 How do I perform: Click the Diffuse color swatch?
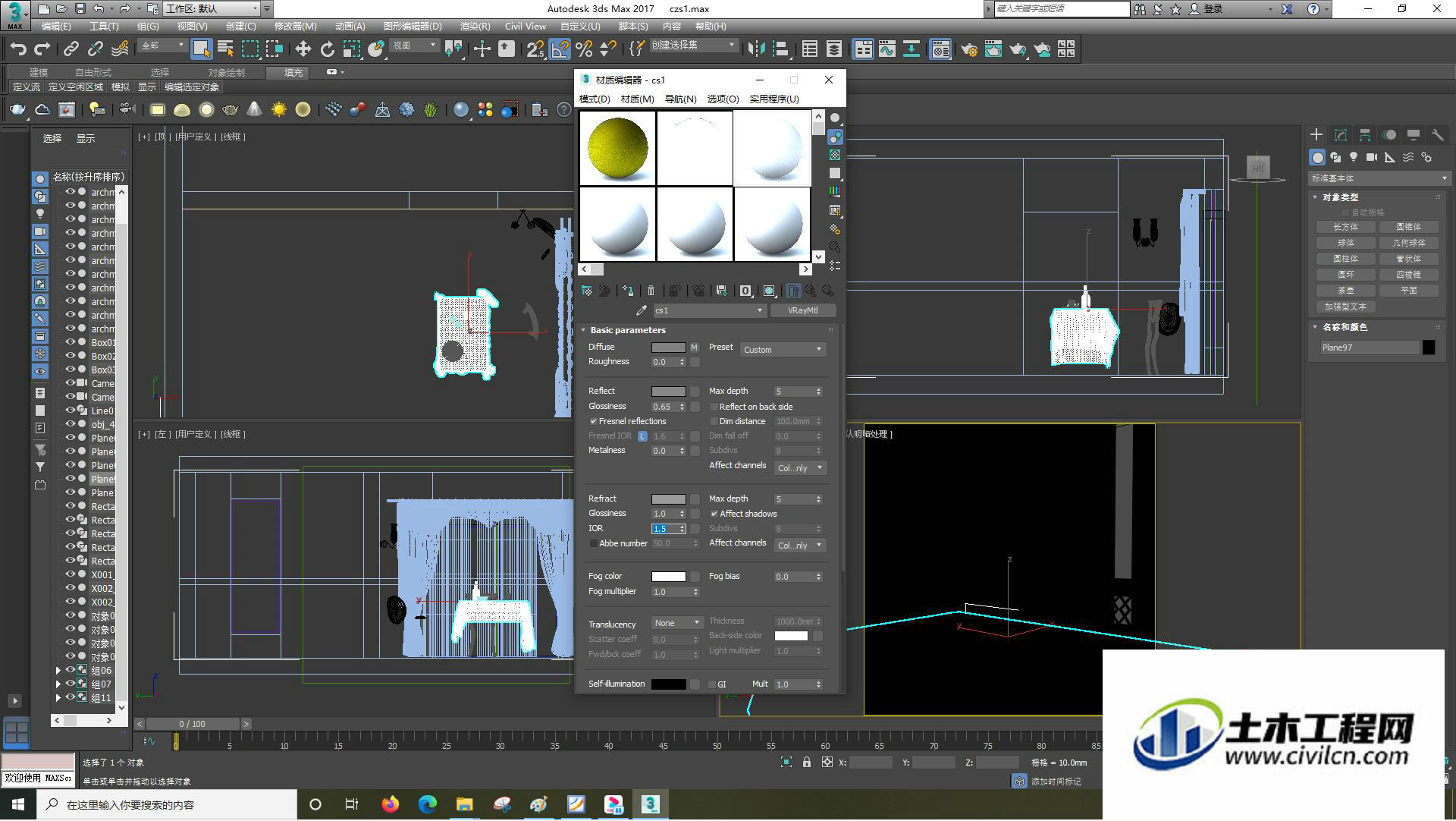pos(668,348)
